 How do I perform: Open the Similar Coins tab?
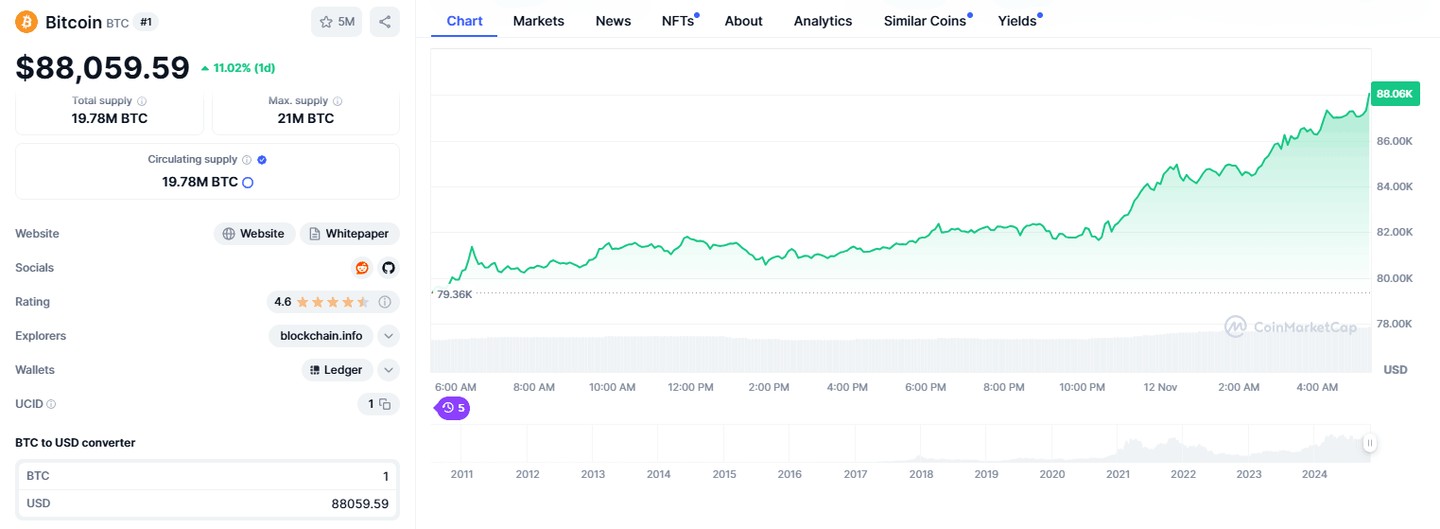tap(926, 21)
